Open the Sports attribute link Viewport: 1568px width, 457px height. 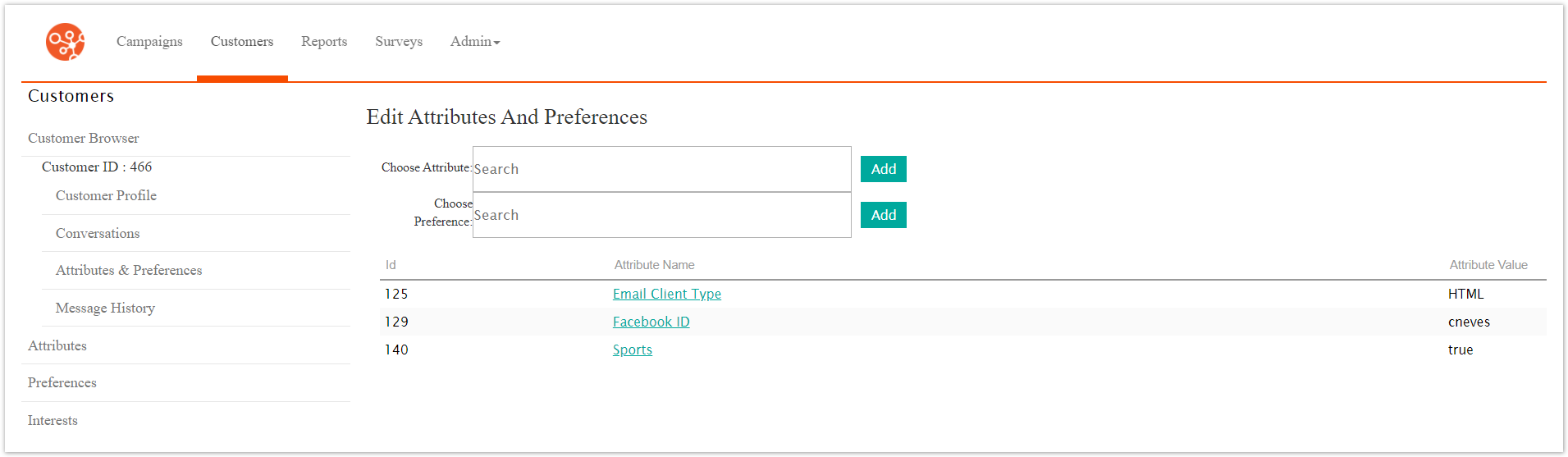coord(632,350)
